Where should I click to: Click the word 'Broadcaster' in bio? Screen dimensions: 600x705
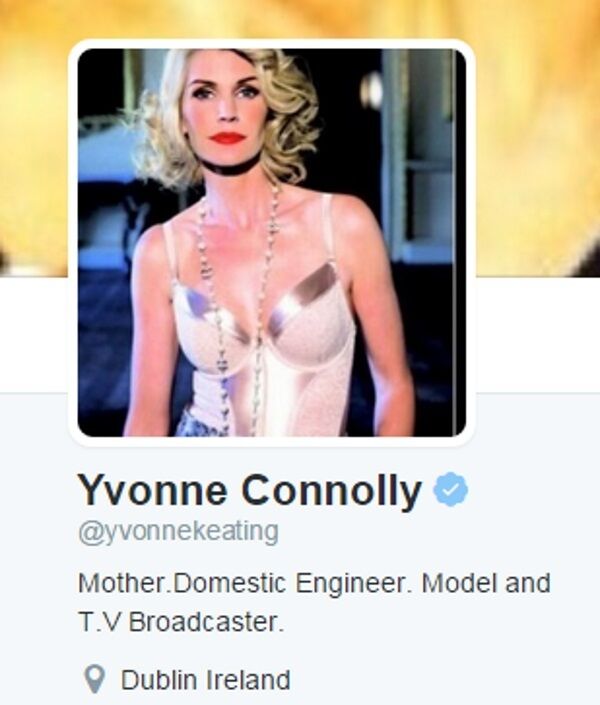pyautogui.click(x=206, y=622)
